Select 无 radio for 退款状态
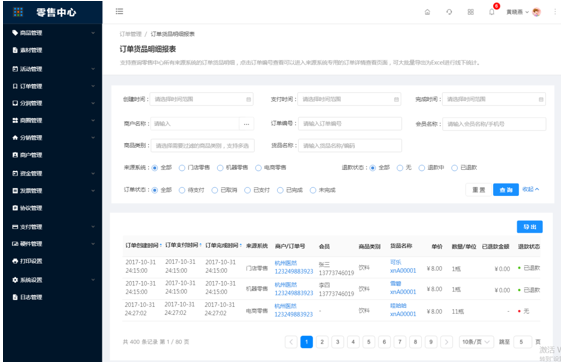The image size is (562, 362). point(400,168)
